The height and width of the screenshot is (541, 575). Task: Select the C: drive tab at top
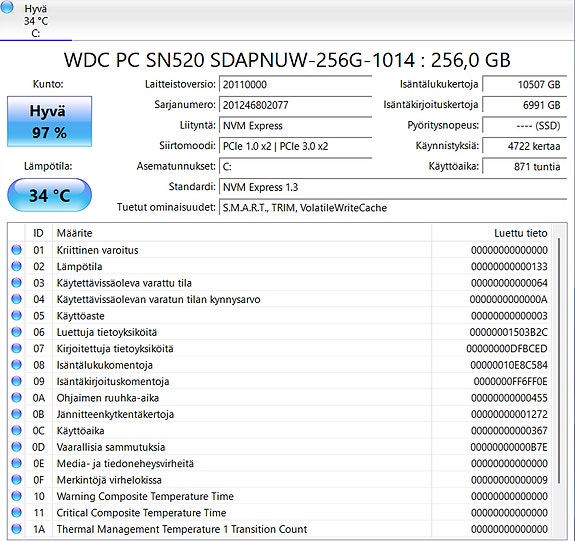point(36,21)
